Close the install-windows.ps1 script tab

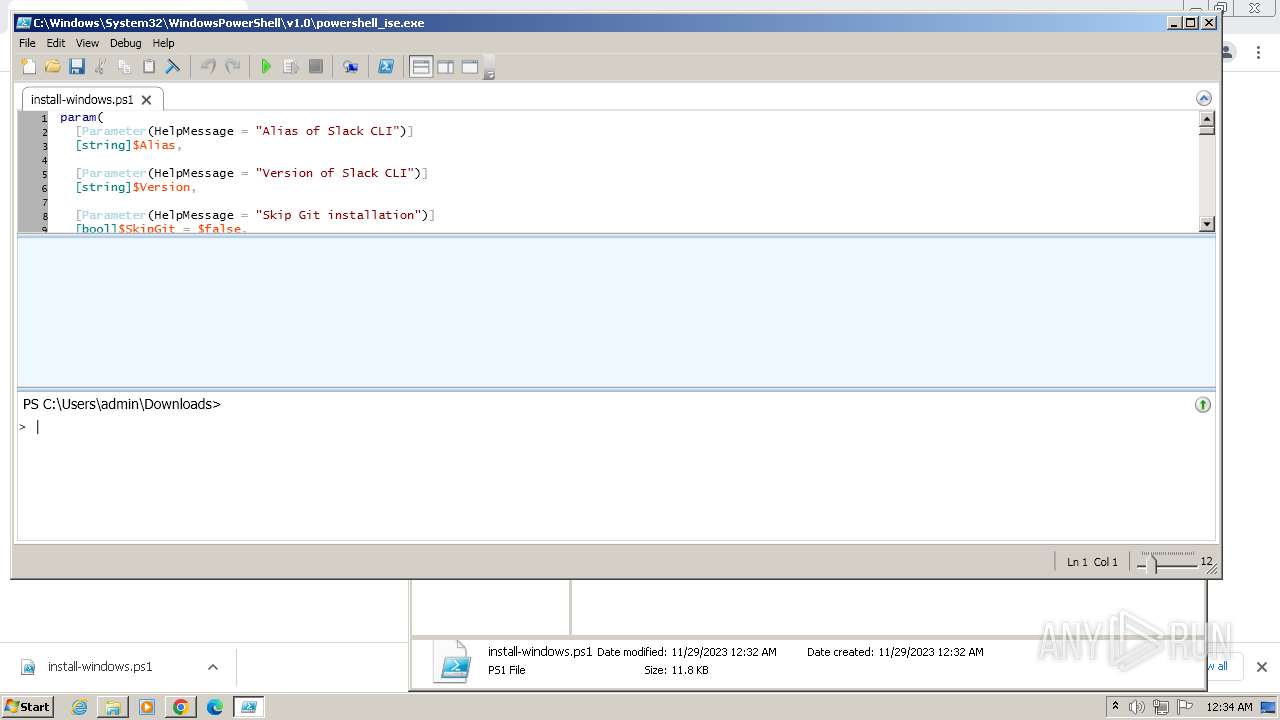pyautogui.click(x=146, y=100)
